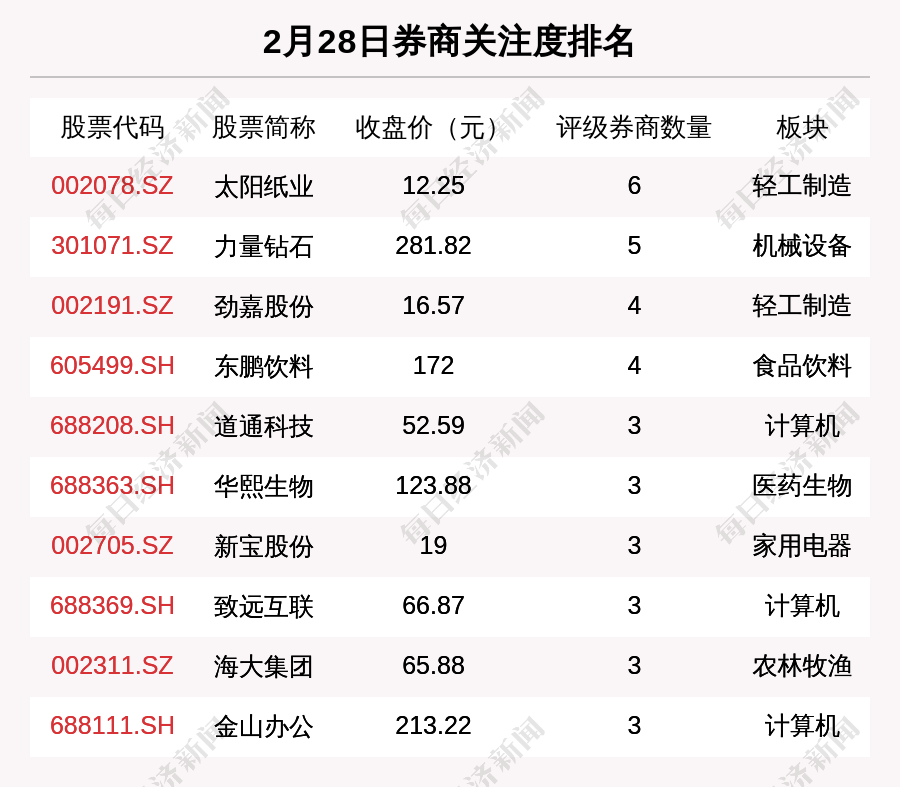The image size is (900, 787).
Task: Click closing price 123.88
Action: point(433,486)
